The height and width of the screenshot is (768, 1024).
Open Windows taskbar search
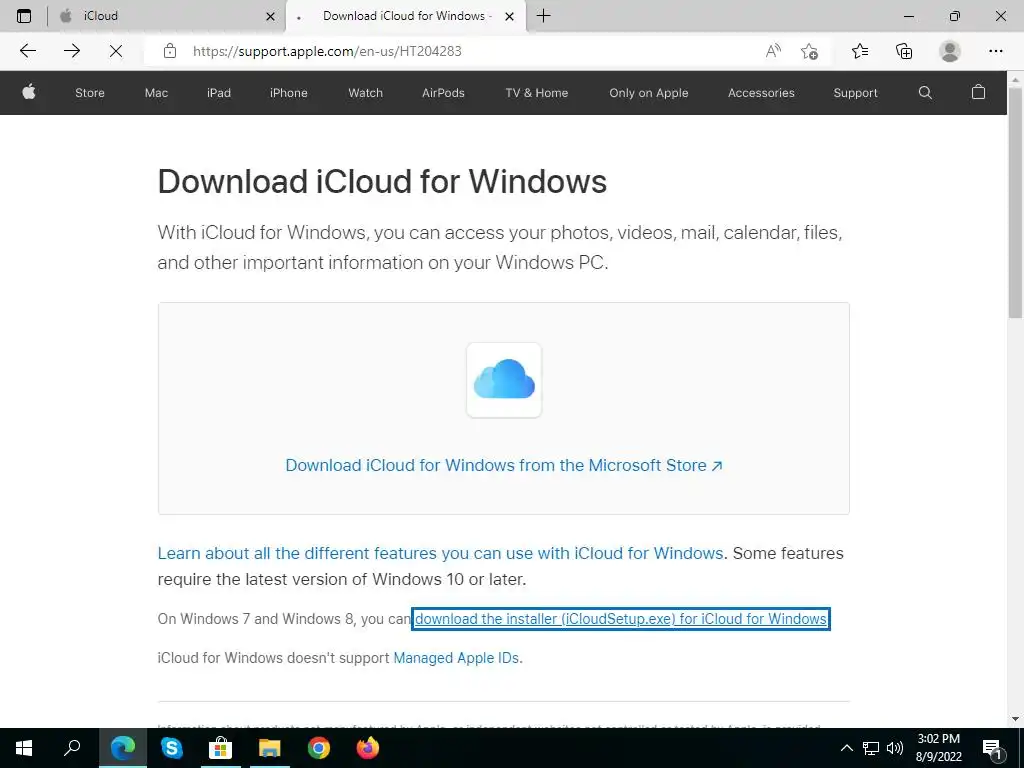tap(72, 748)
